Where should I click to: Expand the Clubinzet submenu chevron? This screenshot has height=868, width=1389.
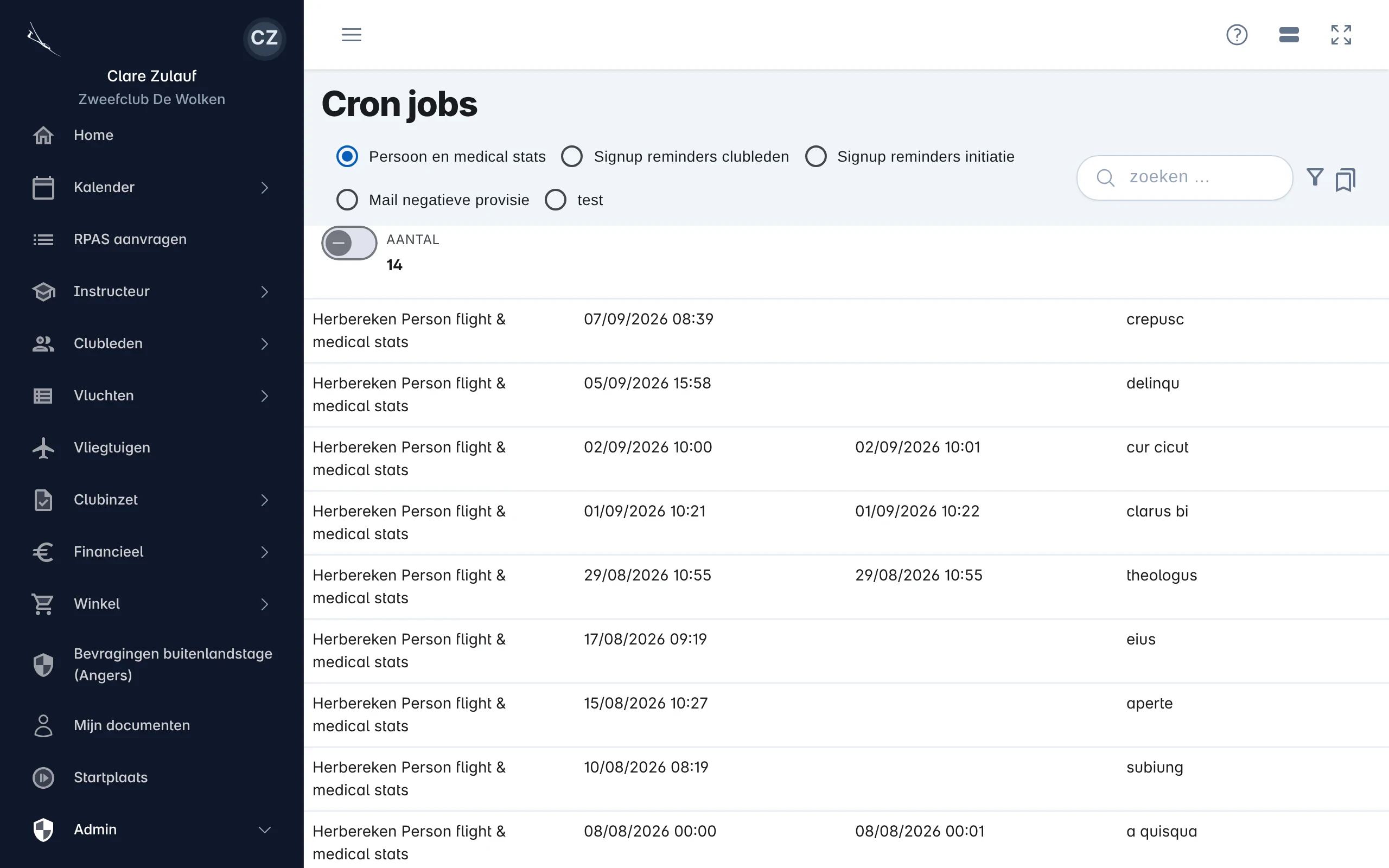[265, 500]
